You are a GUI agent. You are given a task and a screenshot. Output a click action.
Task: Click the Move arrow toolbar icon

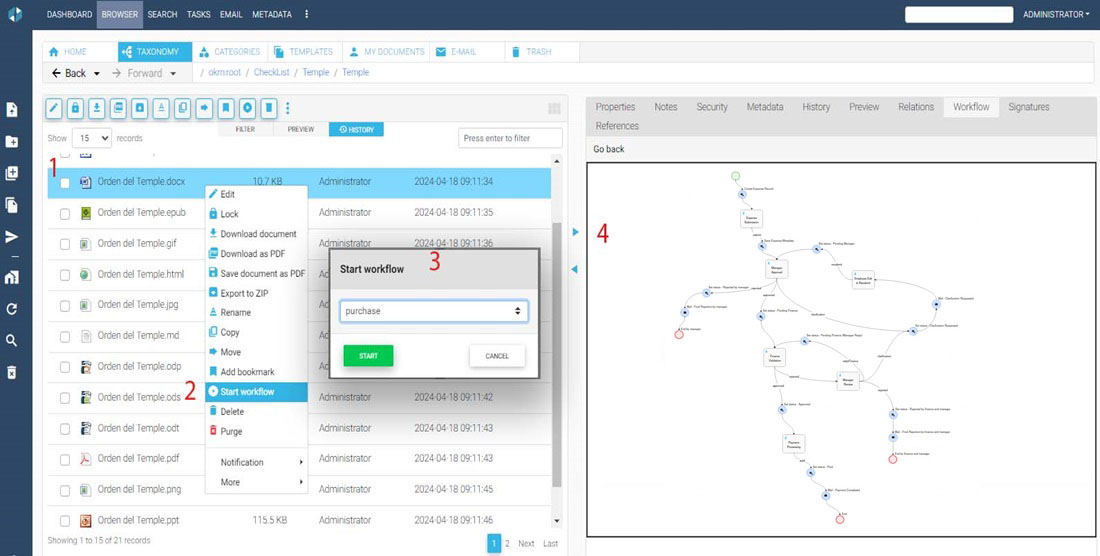pyautogui.click(x=204, y=108)
